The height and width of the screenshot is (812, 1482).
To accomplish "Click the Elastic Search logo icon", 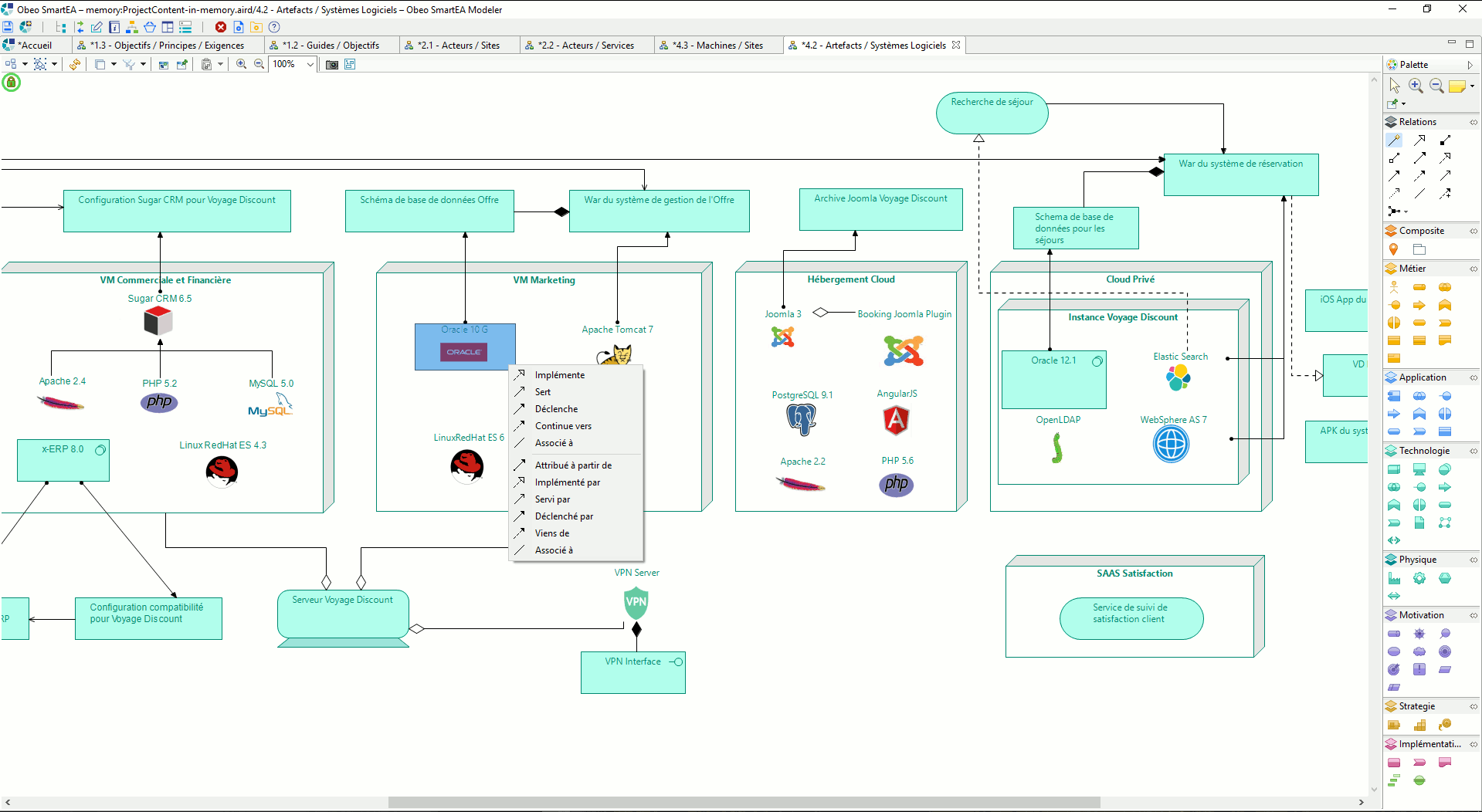I will 1178,377.
